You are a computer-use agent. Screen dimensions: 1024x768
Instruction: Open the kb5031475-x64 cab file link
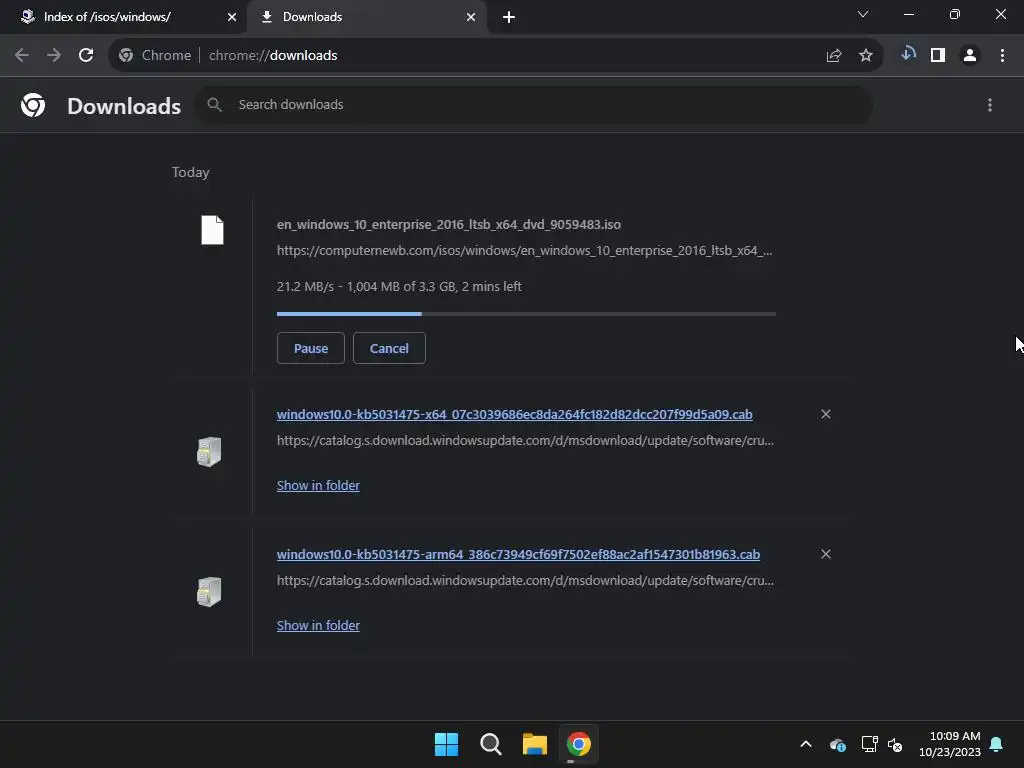point(515,415)
